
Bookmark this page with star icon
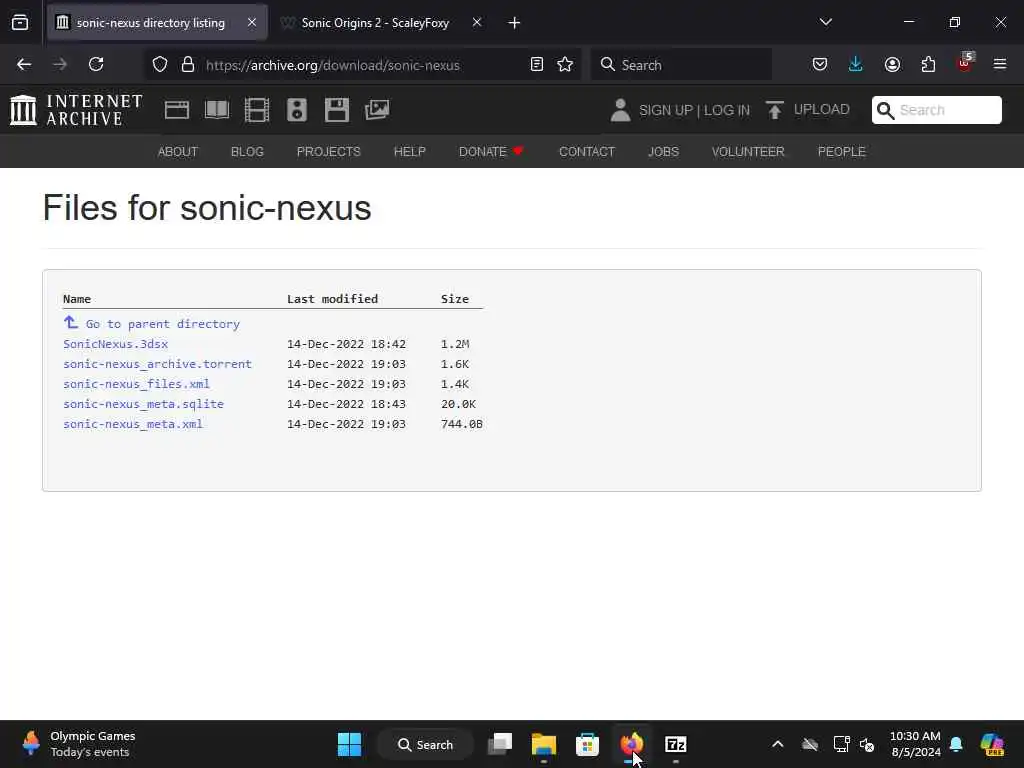tap(565, 65)
